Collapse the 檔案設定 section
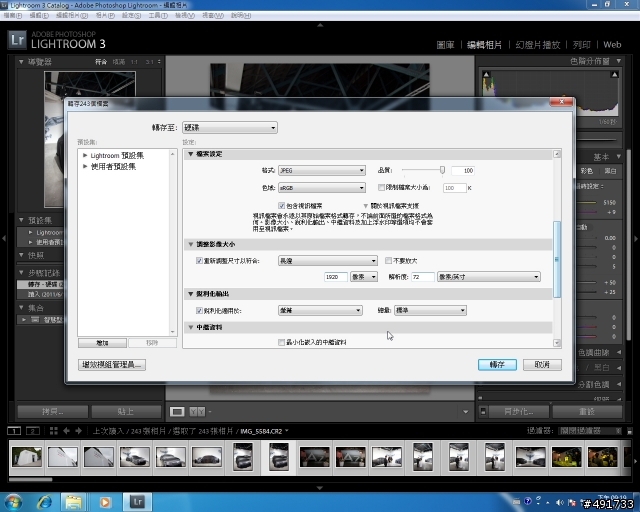The width and height of the screenshot is (640, 512). (191, 154)
